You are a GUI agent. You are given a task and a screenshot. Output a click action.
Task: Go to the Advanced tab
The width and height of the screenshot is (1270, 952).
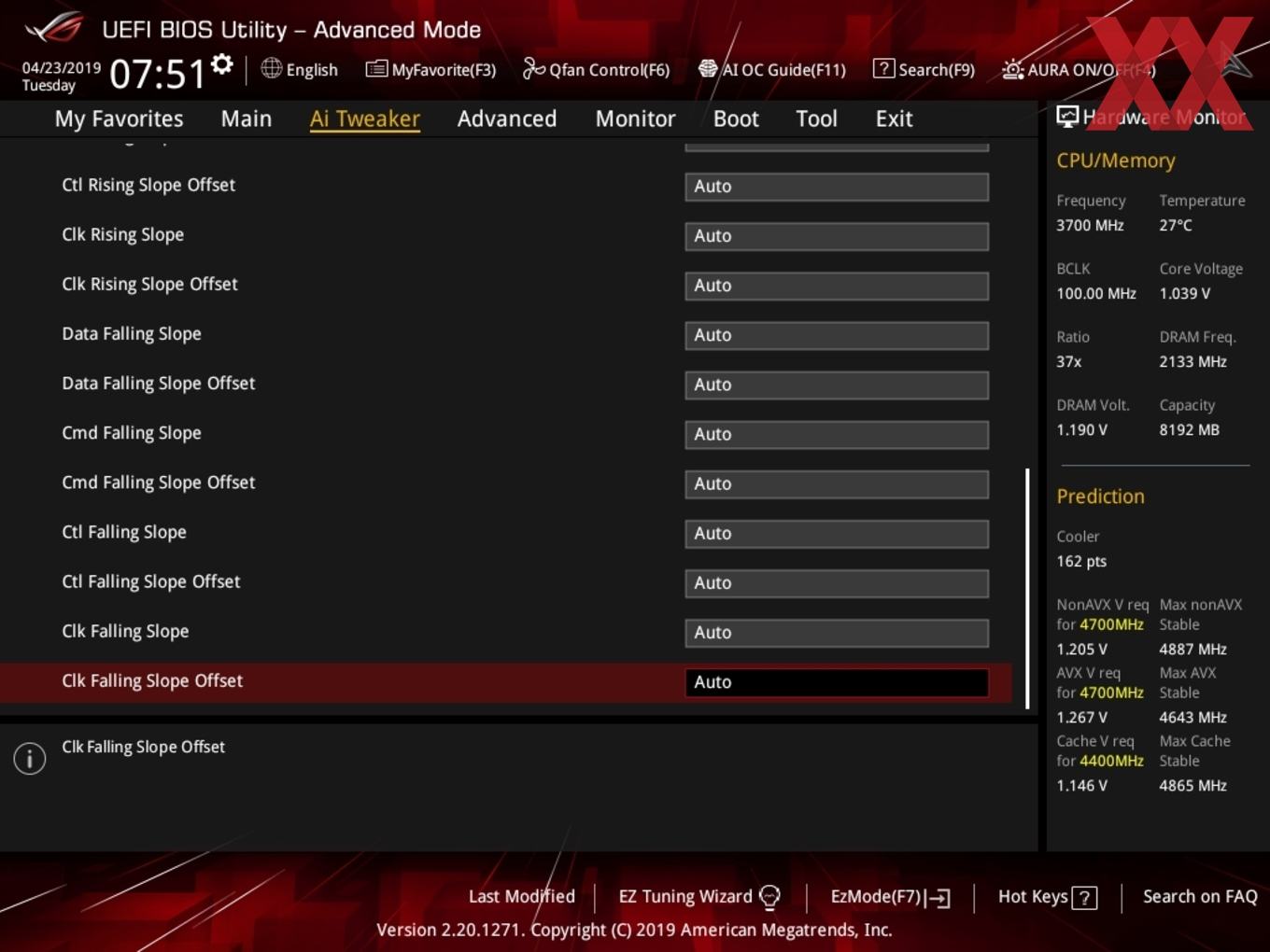507,119
